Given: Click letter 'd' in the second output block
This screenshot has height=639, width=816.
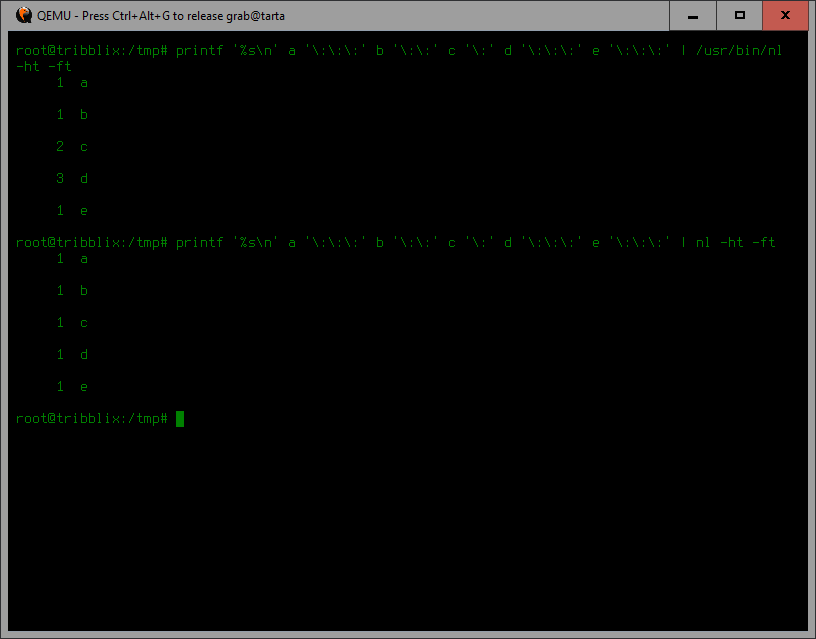Looking at the screenshot, I should coord(84,355).
